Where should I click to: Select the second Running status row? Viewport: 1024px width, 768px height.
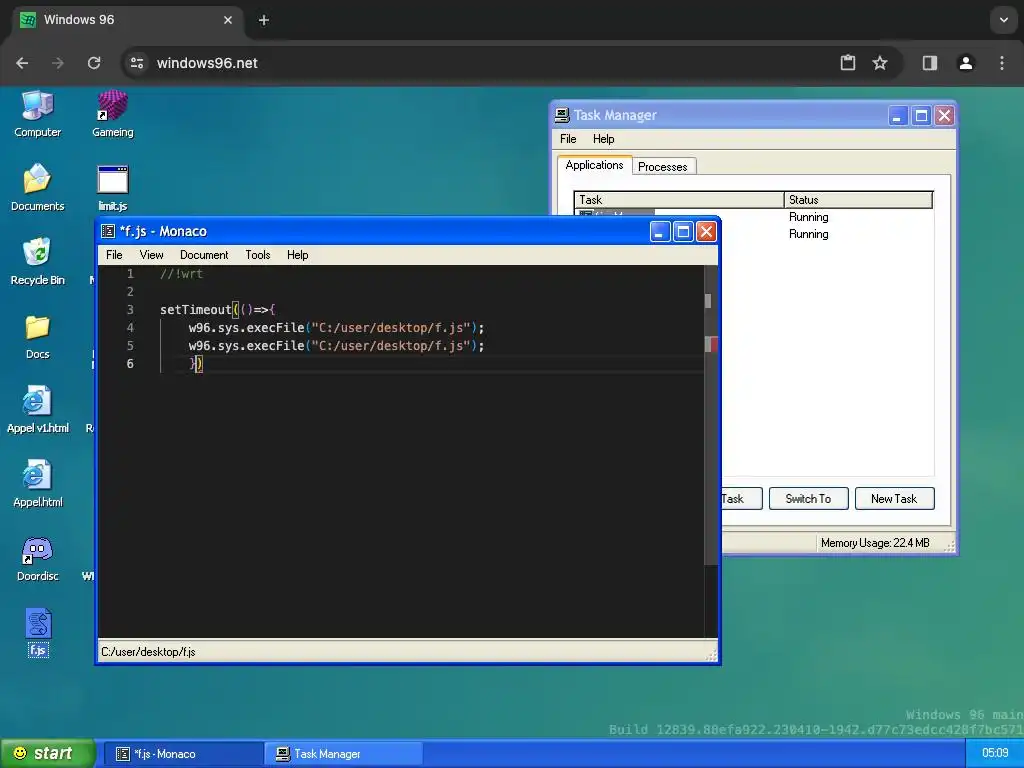(x=808, y=234)
